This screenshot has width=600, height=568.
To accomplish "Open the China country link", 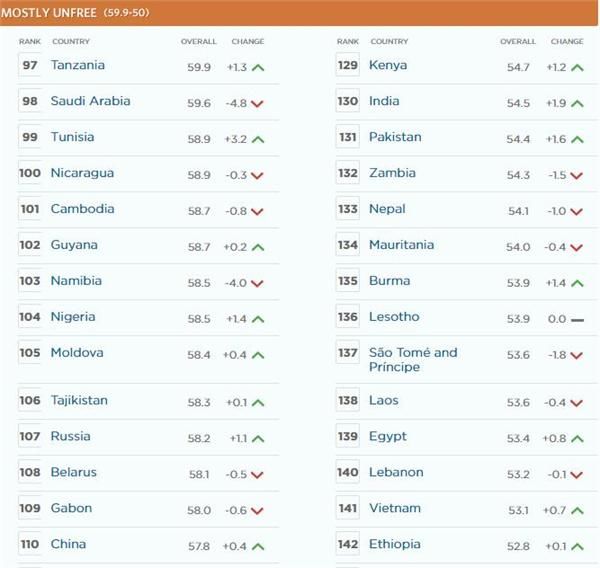I will (68, 544).
